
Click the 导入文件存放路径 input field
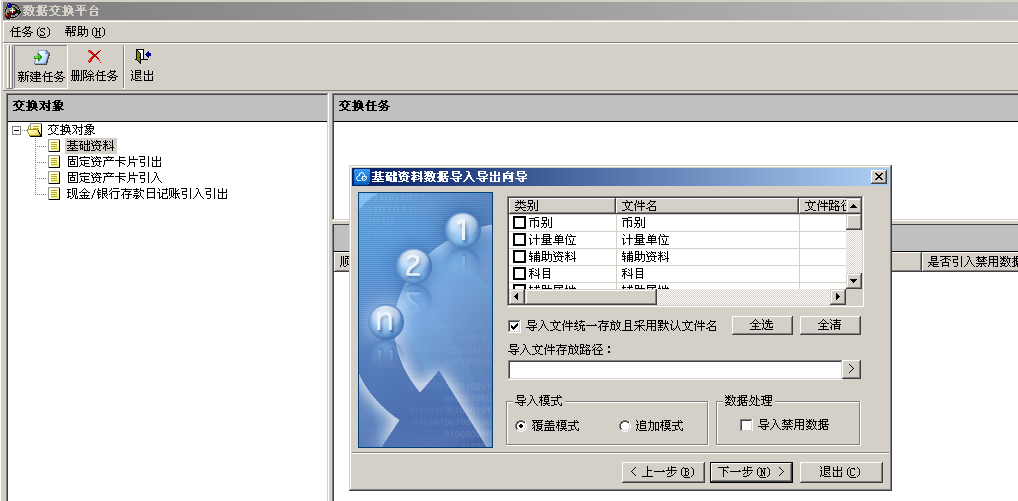[674, 370]
